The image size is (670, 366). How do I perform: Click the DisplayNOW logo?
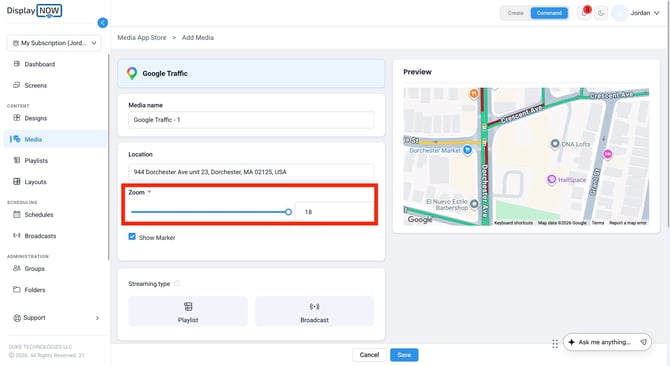click(34, 11)
